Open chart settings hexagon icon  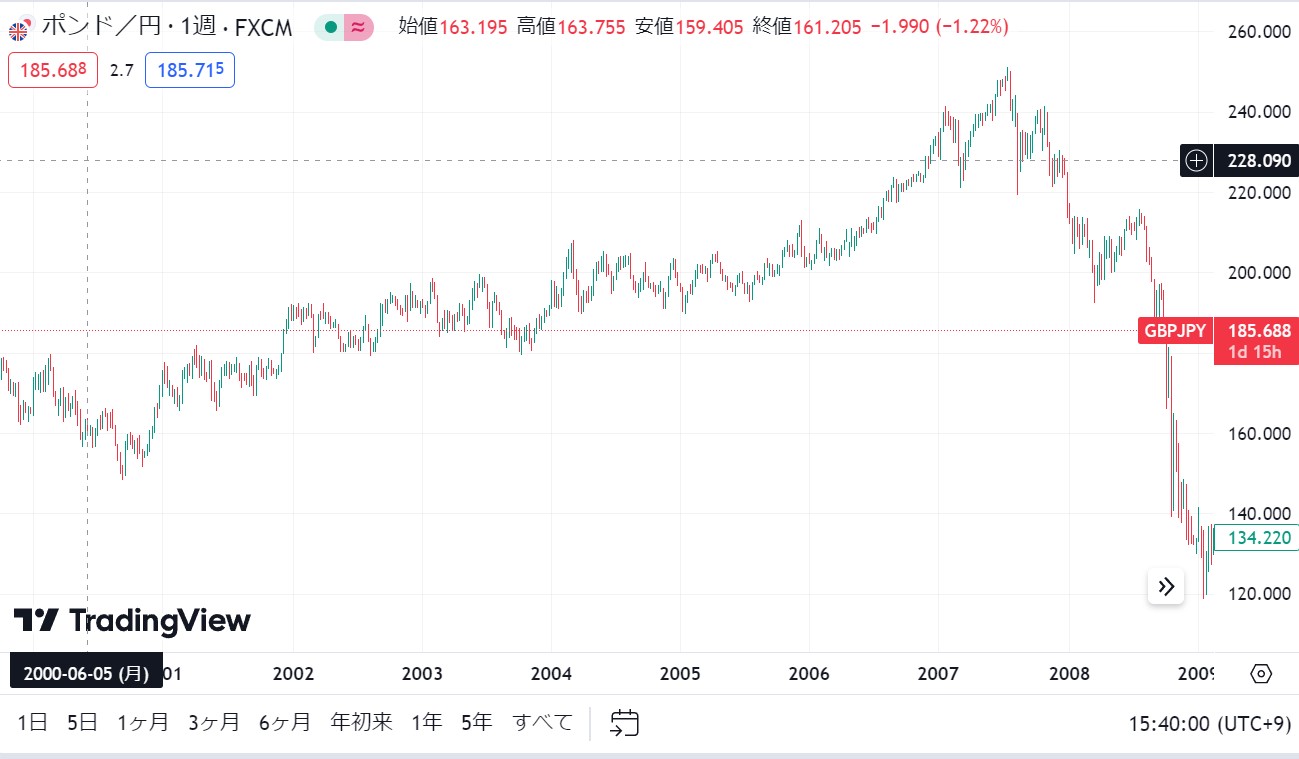1261,673
